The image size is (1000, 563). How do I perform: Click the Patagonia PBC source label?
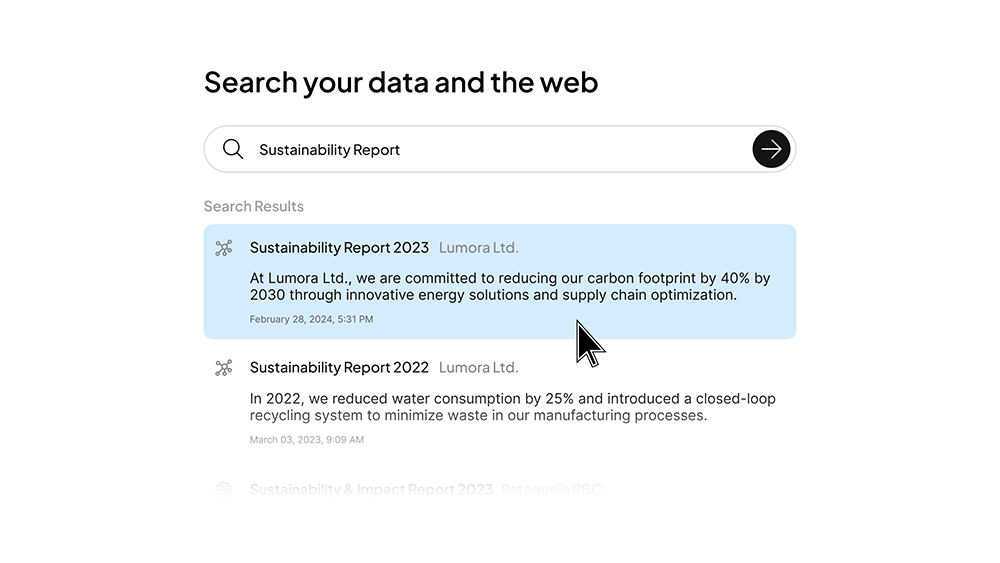tap(551, 489)
